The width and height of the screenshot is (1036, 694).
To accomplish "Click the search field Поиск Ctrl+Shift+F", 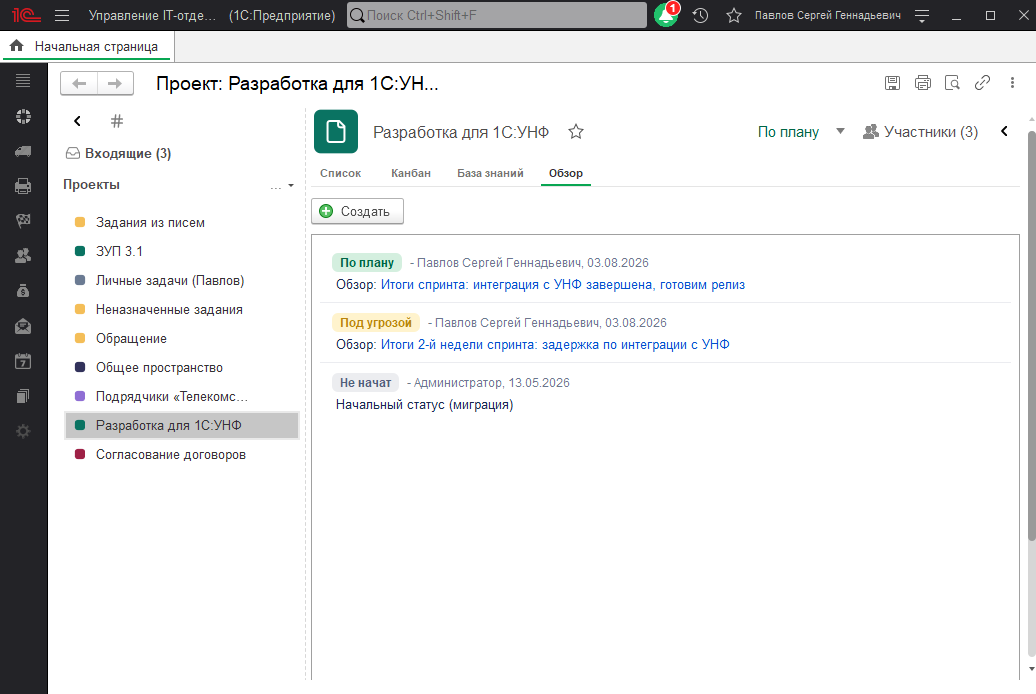I will coord(497,15).
